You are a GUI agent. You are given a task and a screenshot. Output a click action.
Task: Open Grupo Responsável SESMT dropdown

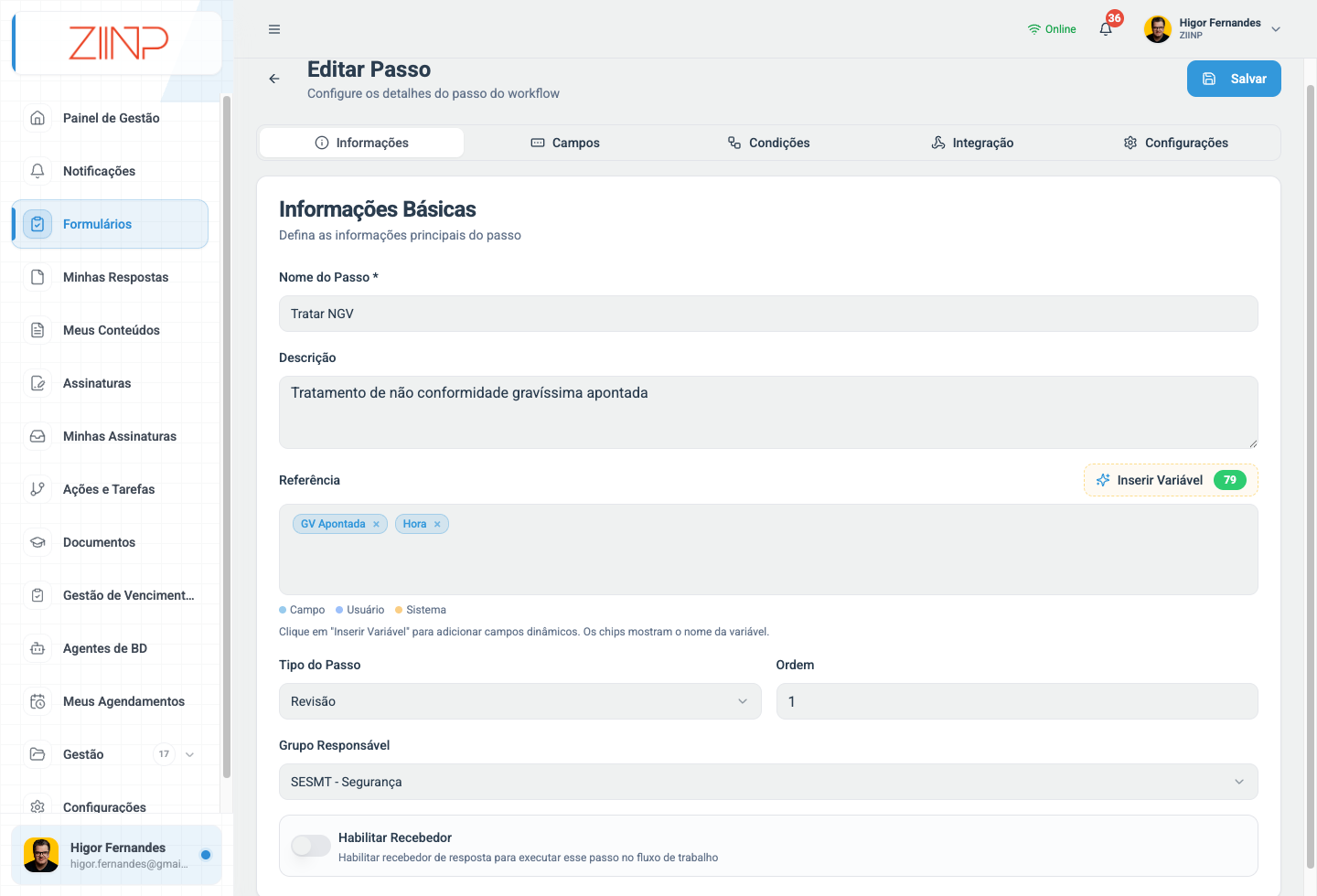coord(768,782)
